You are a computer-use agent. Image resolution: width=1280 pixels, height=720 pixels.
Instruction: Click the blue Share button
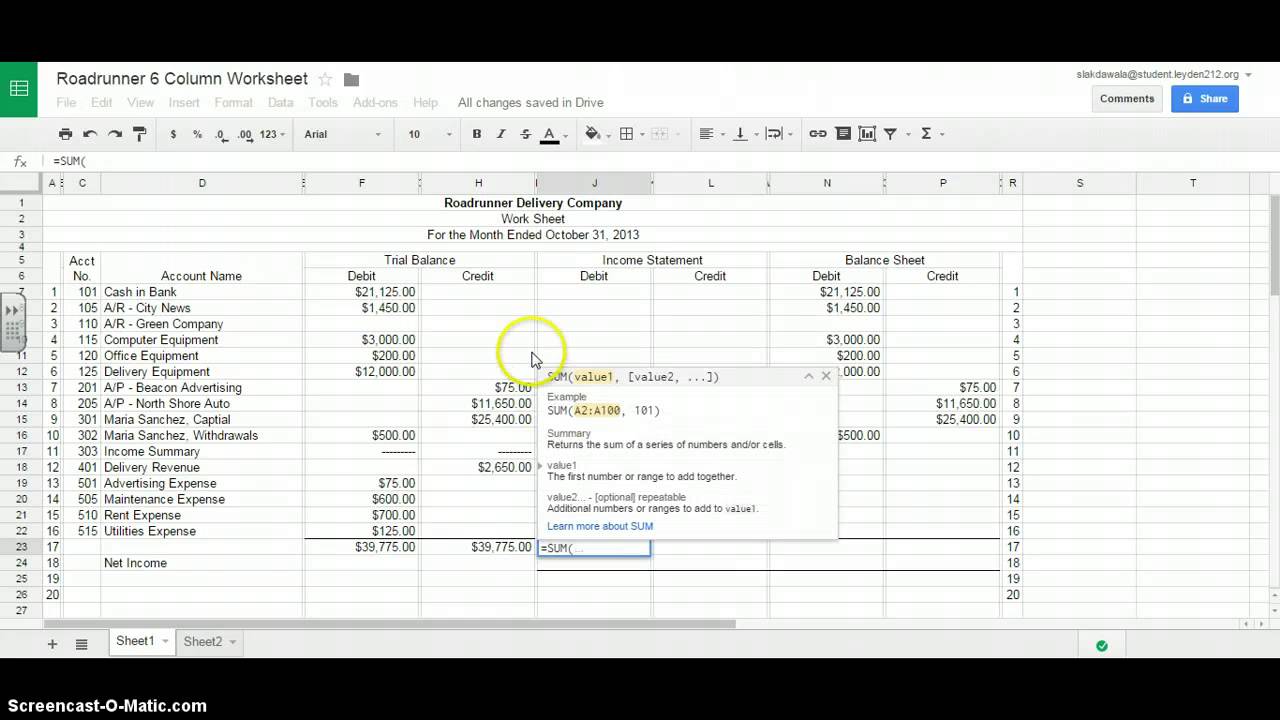[1205, 98]
